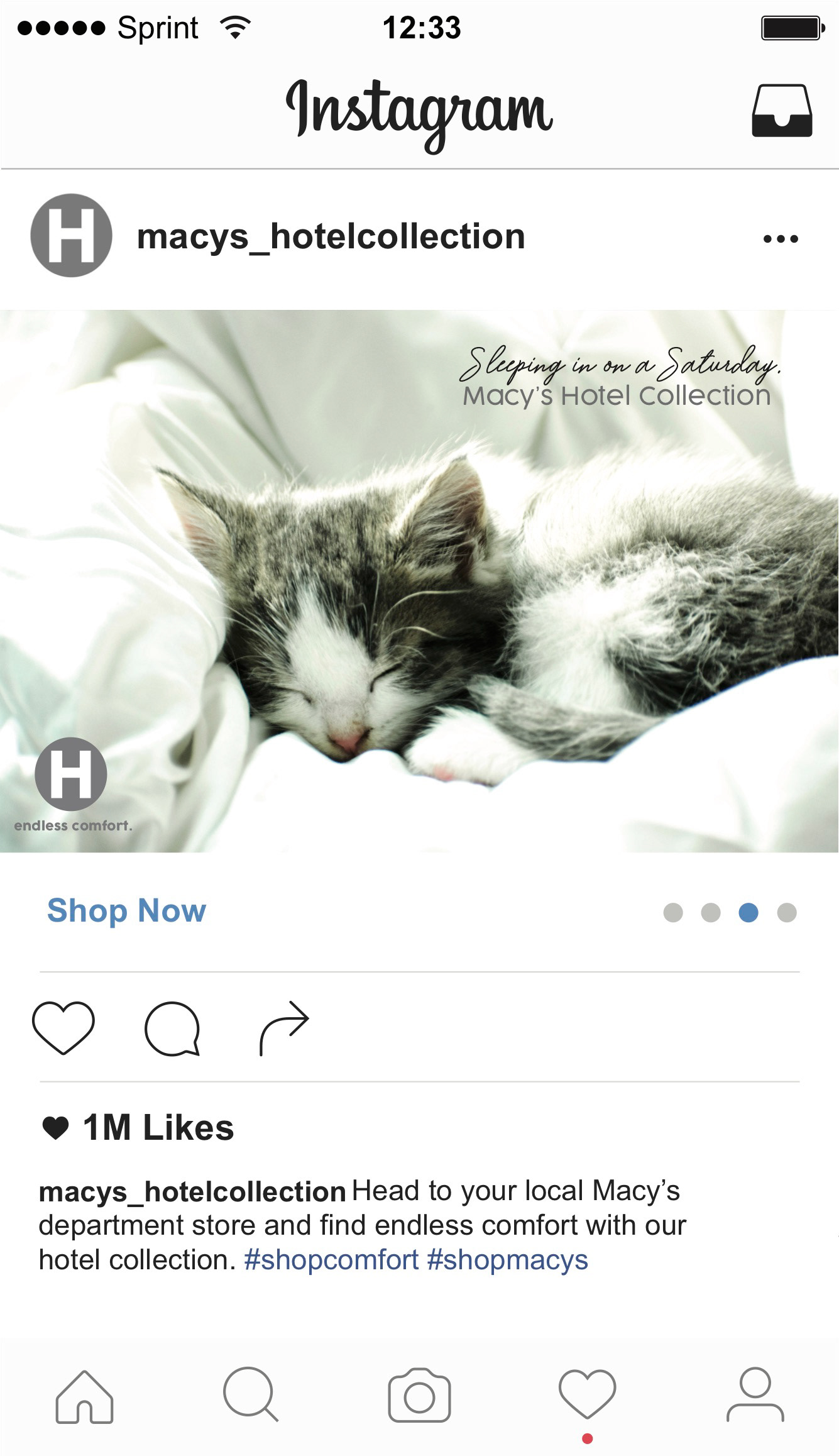The width and height of the screenshot is (839, 1456).
Task: Tap the comment speech bubble icon
Action: point(172,1028)
